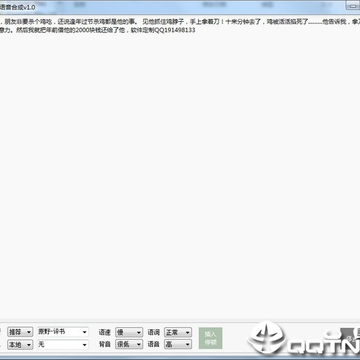
Task: Open the 本地 dropdown
Action: [x=20, y=344]
